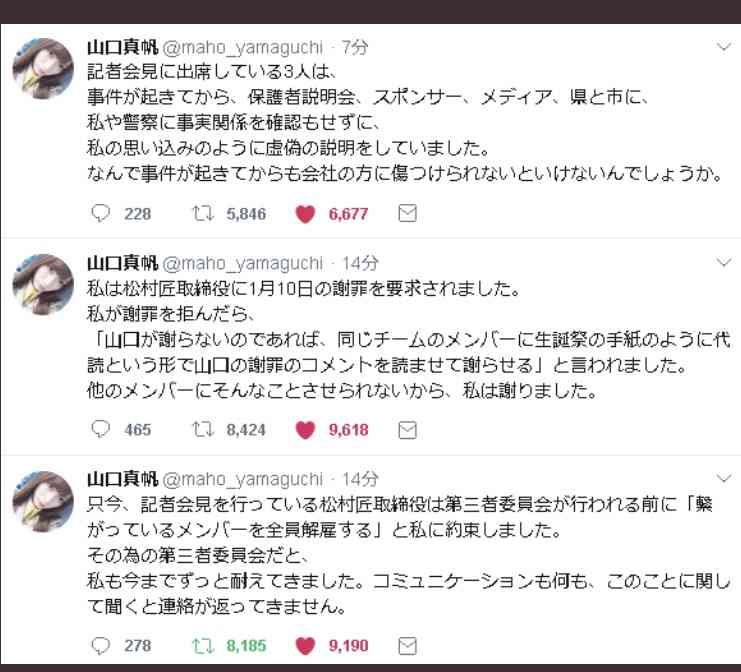The width and height of the screenshot is (741, 672).
Task: Open the chevron menu on the bottom tweet
Action: click(x=724, y=479)
